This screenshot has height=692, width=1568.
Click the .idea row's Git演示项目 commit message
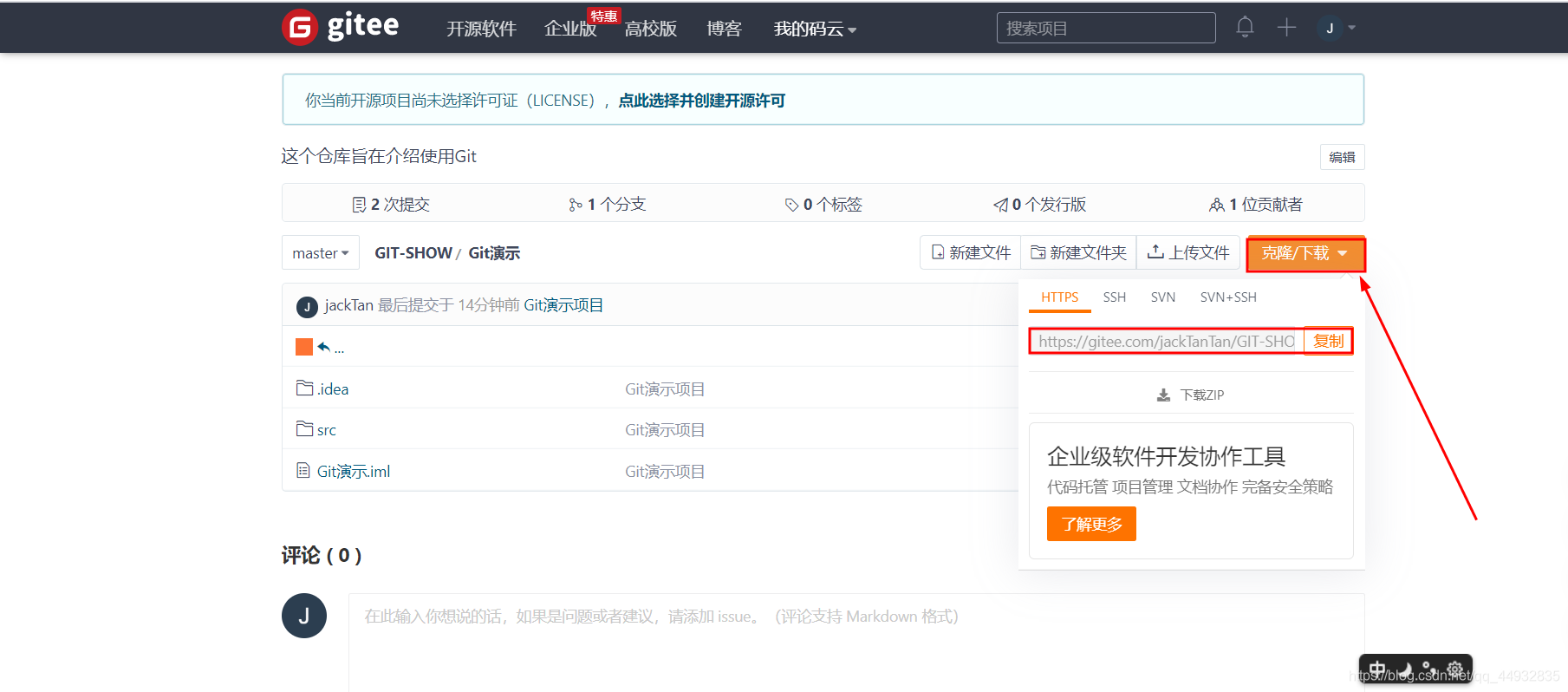tap(665, 389)
